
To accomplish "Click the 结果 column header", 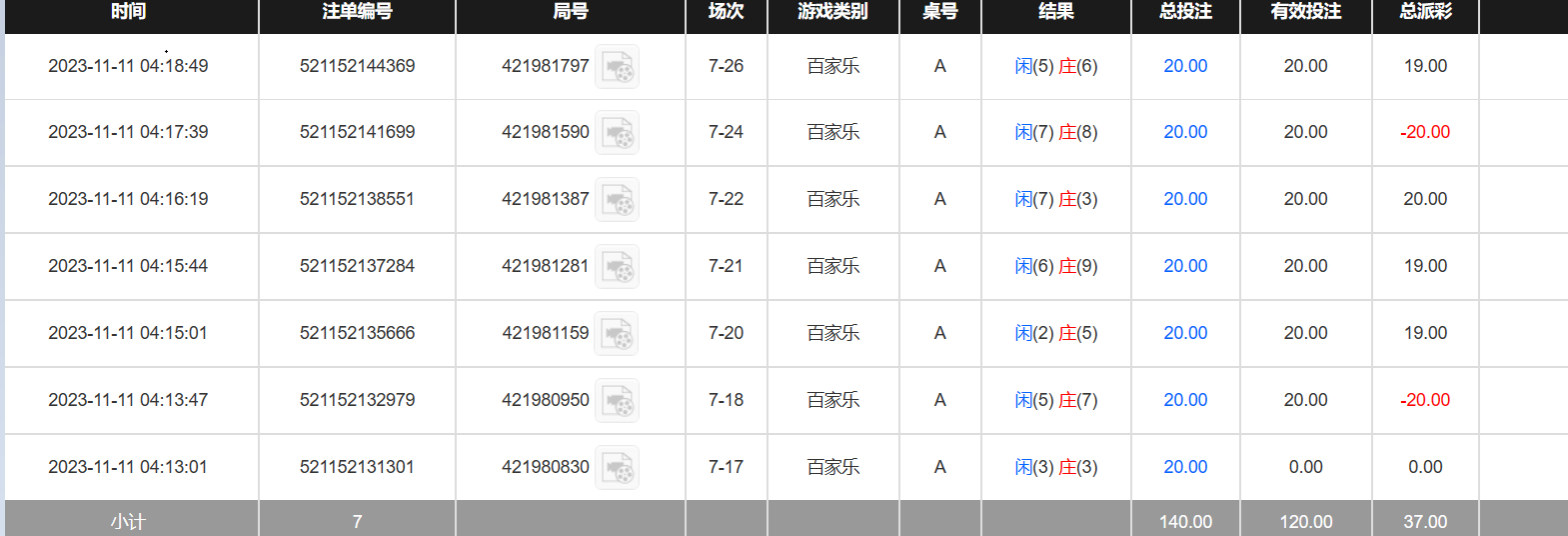I will coord(1055,12).
